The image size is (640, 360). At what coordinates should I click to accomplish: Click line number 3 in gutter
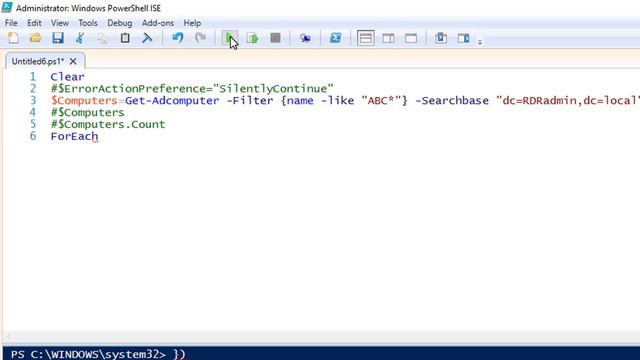pos(33,100)
